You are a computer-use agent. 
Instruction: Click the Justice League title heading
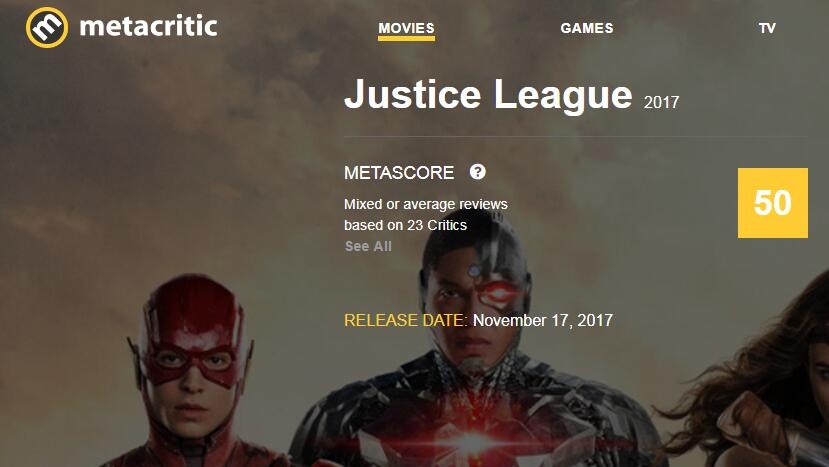click(x=488, y=94)
